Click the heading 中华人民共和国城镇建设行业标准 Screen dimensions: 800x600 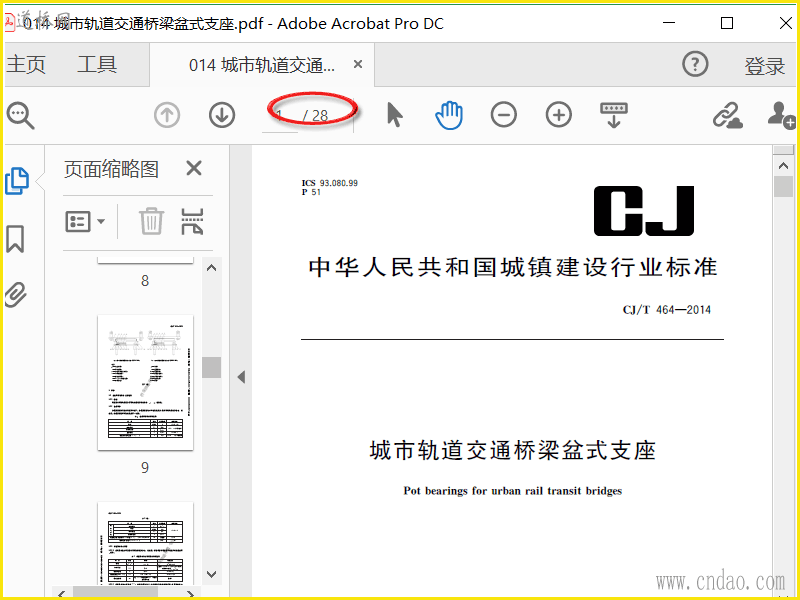coord(513,267)
